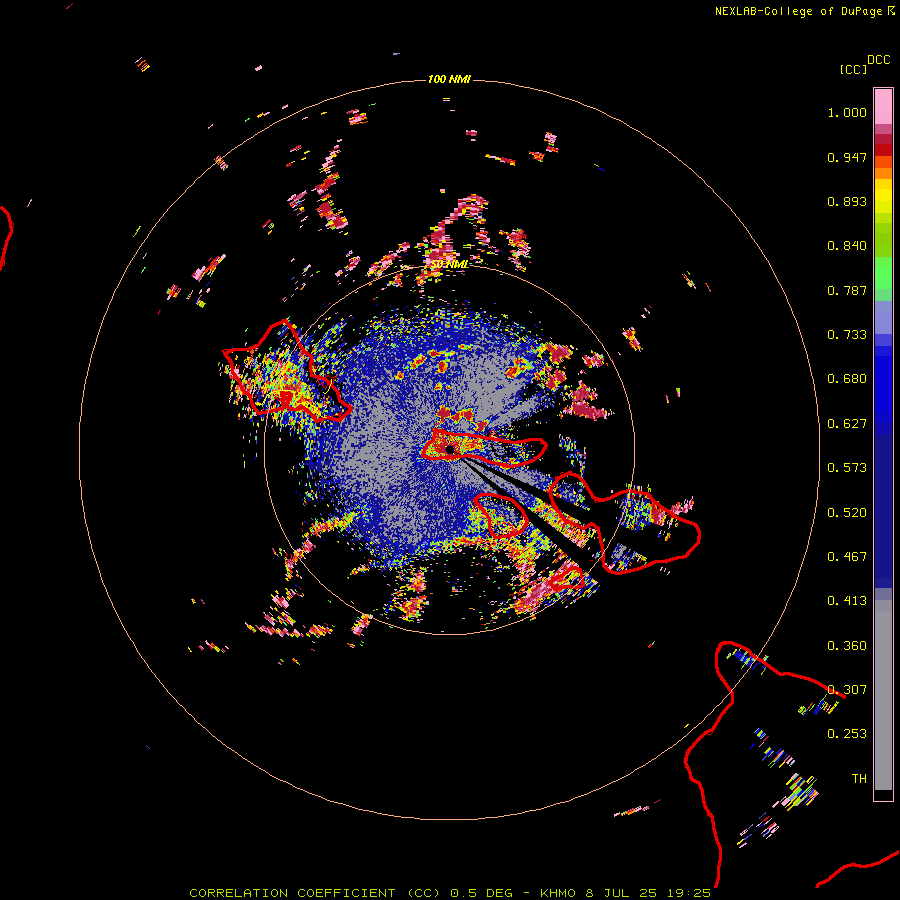Viewport: 900px width, 900px height.
Task: Select the 0.680 scale value
Action: tap(847, 379)
